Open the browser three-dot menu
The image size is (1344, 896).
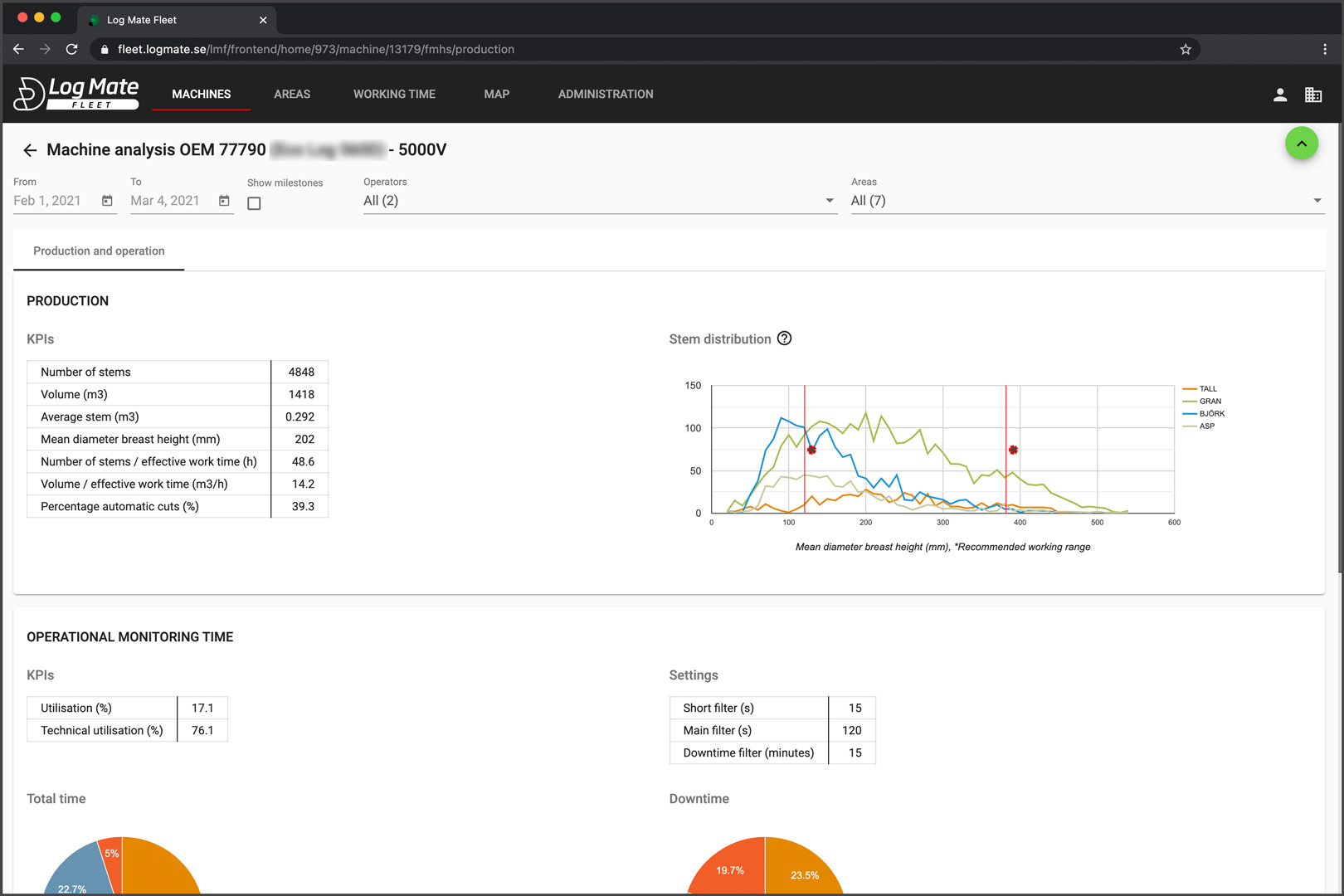1325,49
